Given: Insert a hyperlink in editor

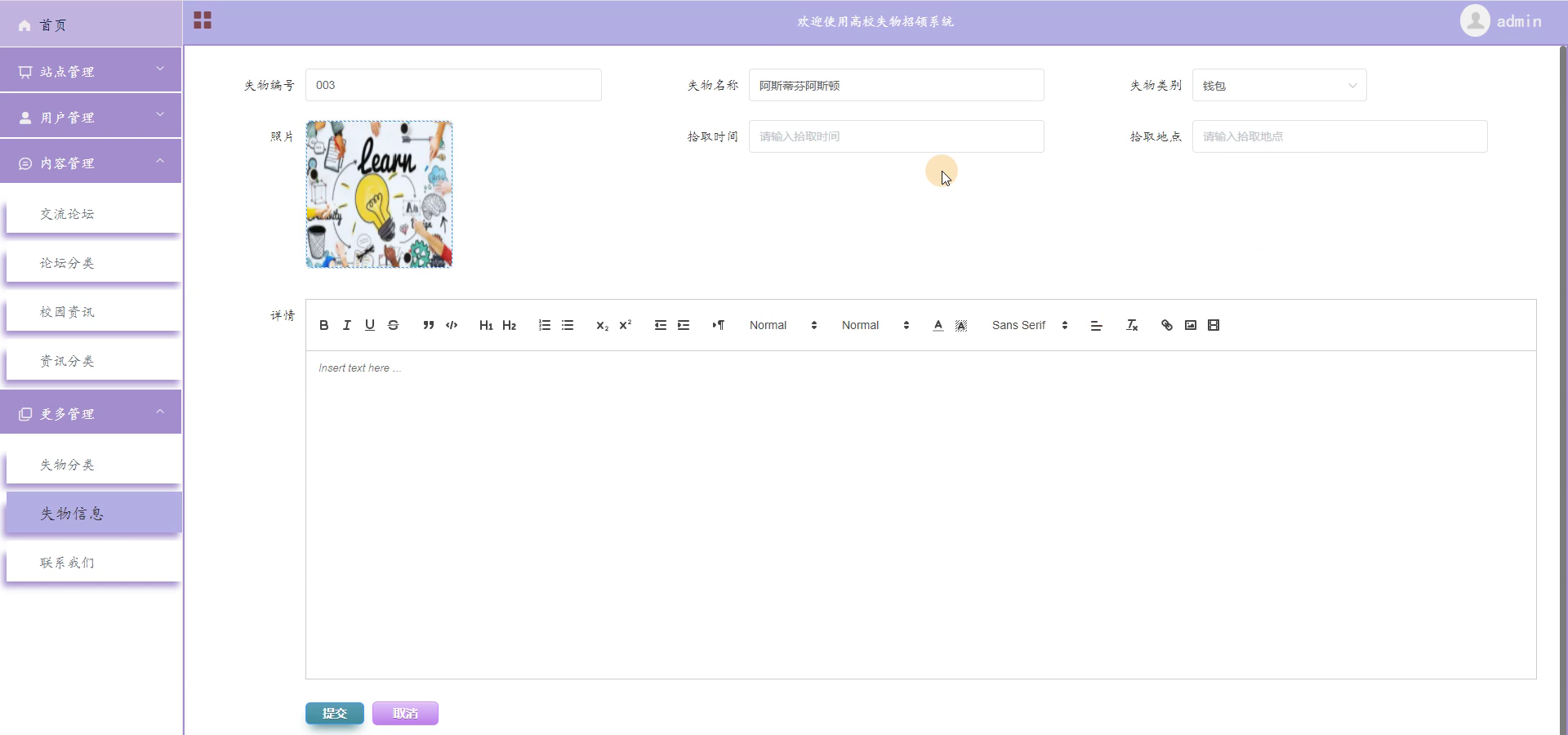Looking at the screenshot, I should click(1167, 325).
